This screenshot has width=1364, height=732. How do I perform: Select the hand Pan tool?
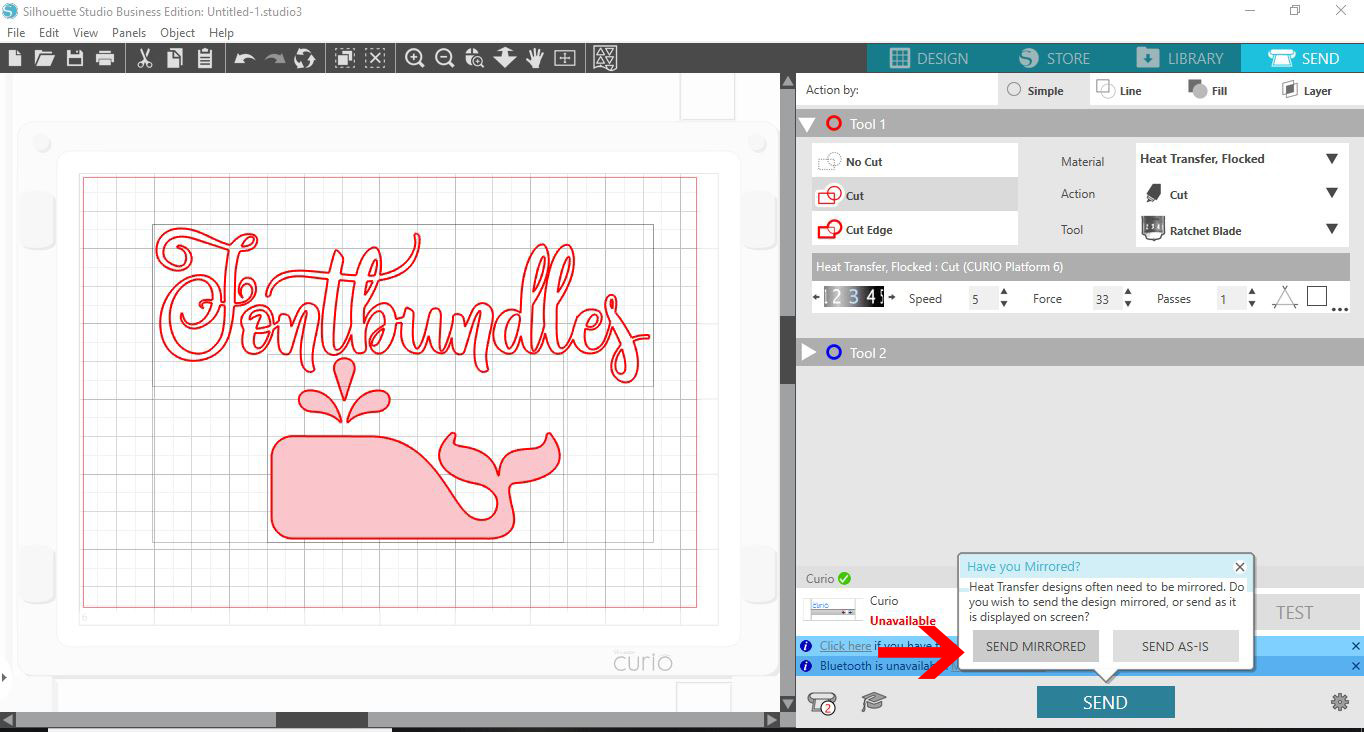click(x=535, y=58)
